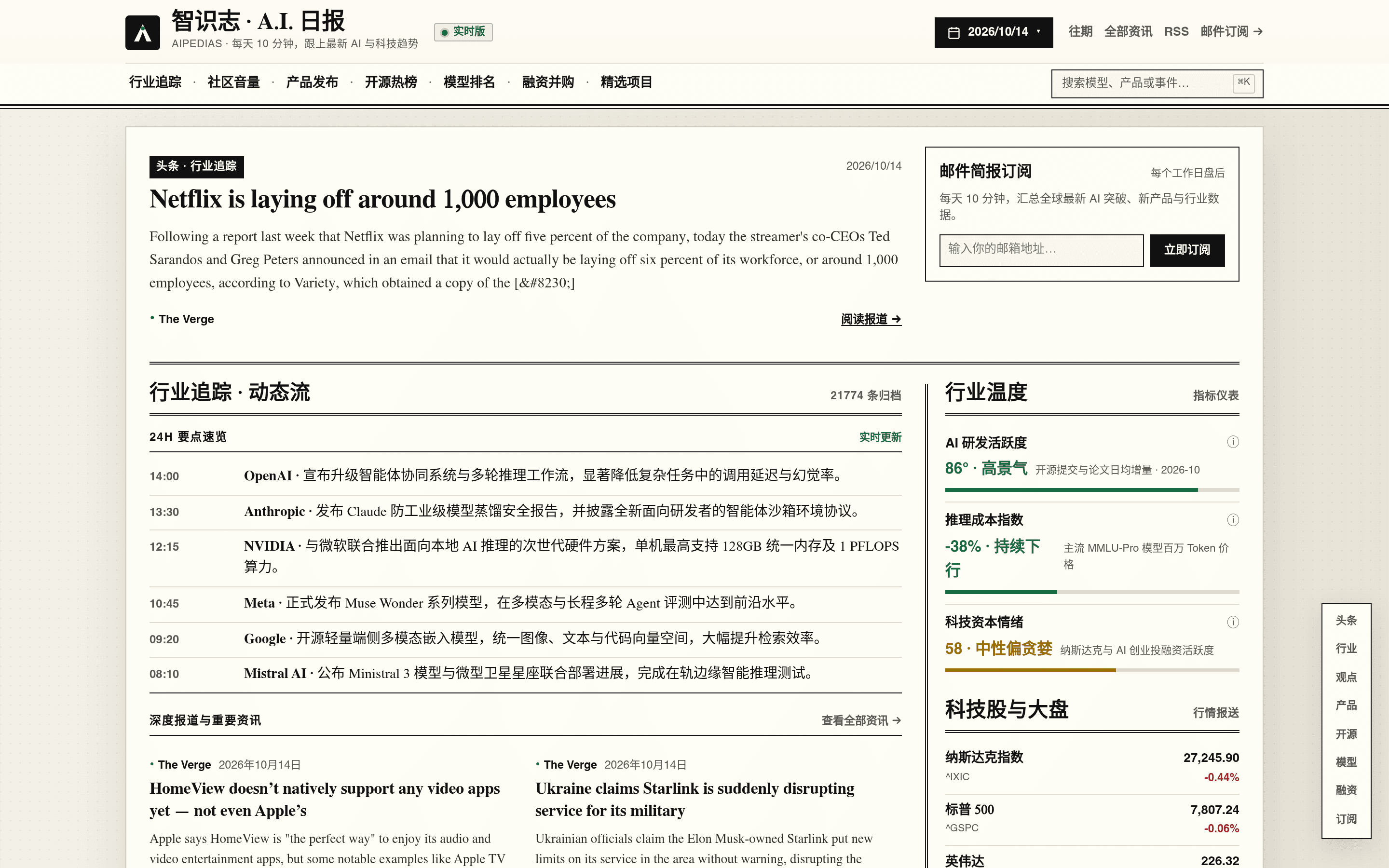Click the calendar icon in date picker
Viewport: 1389px width, 868px height.
(953, 33)
